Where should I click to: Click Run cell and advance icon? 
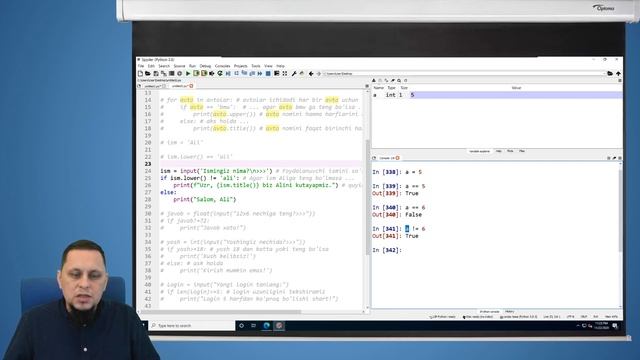(x=204, y=73)
